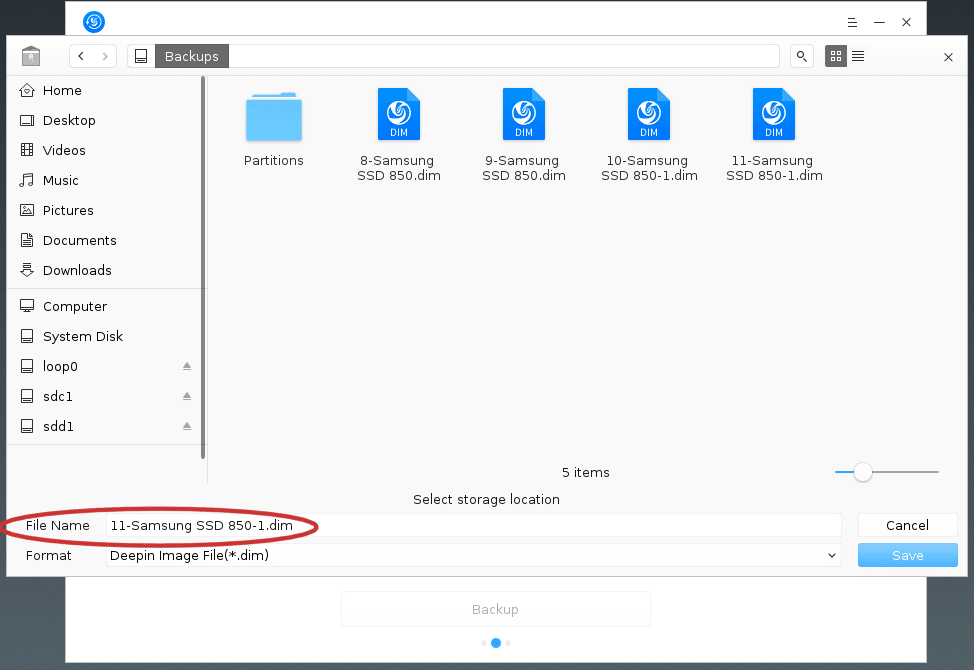Click the Backup button in Deepin Clone
The height and width of the screenshot is (670, 974).
point(495,609)
